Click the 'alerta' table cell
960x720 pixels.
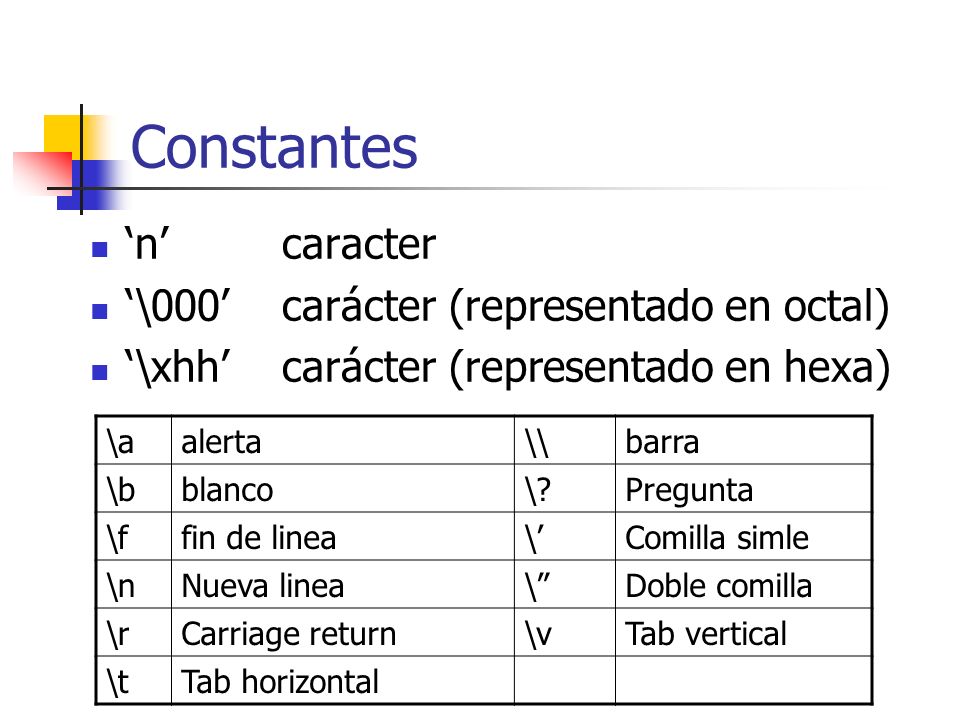(x=343, y=441)
